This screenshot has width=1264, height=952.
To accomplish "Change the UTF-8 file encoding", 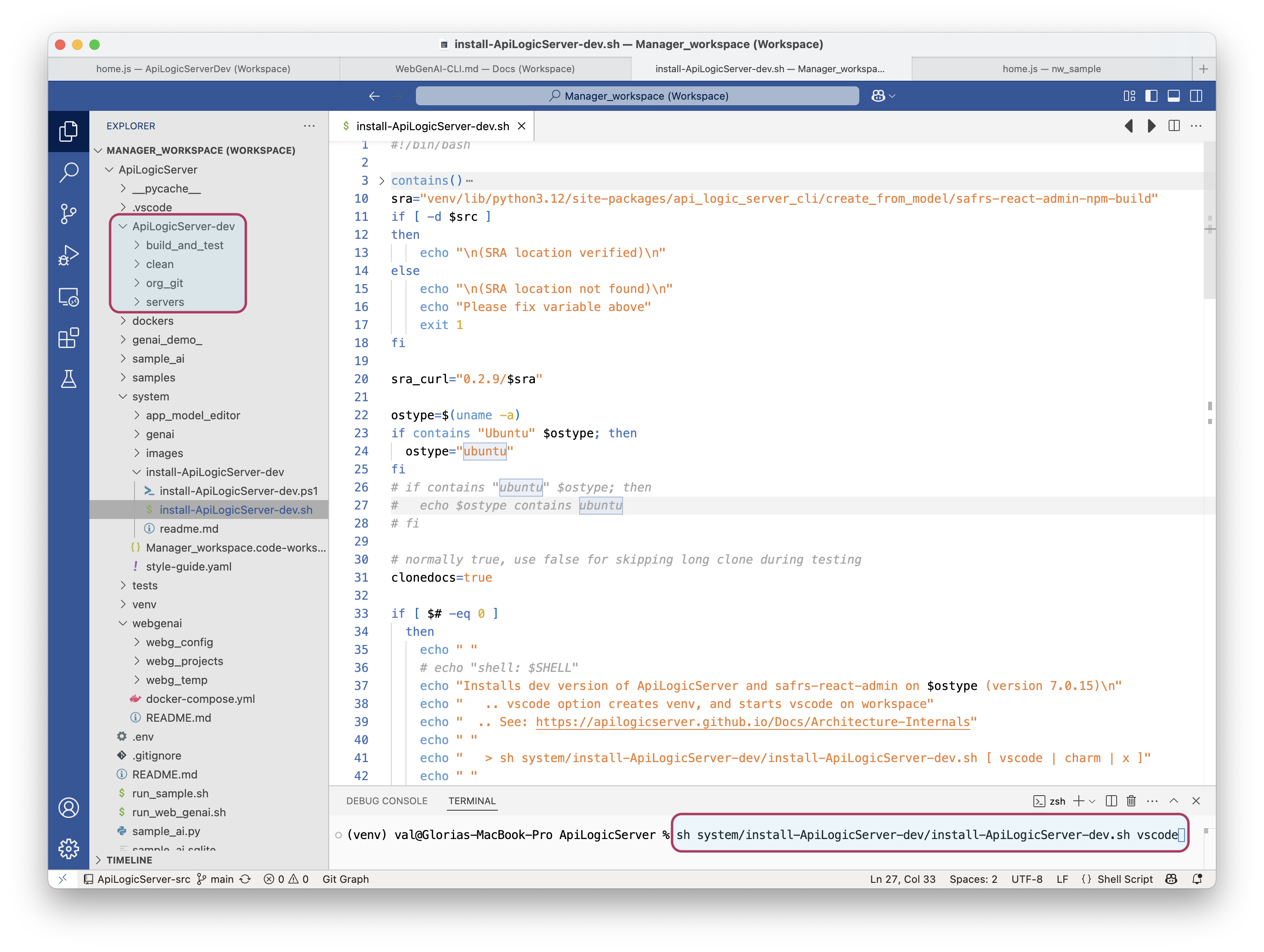I will tap(1027, 879).
